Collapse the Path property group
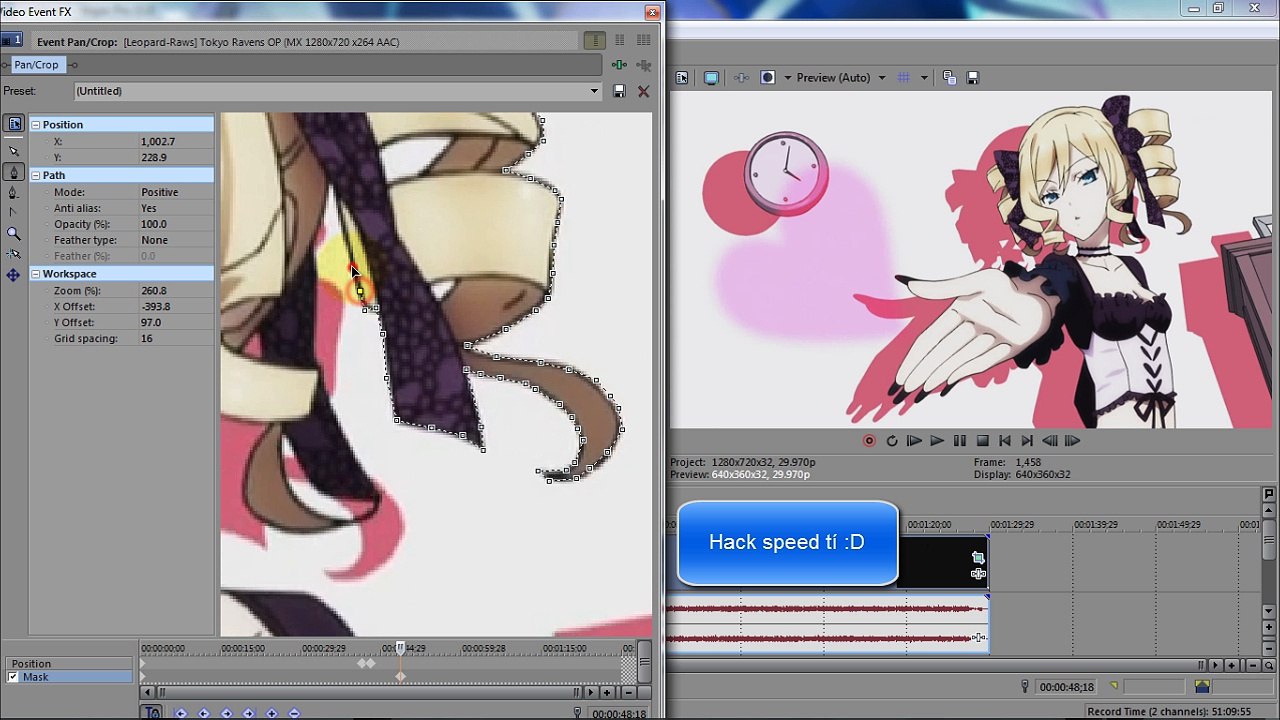The width and height of the screenshot is (1280, 720). click(x=36, y=175)
